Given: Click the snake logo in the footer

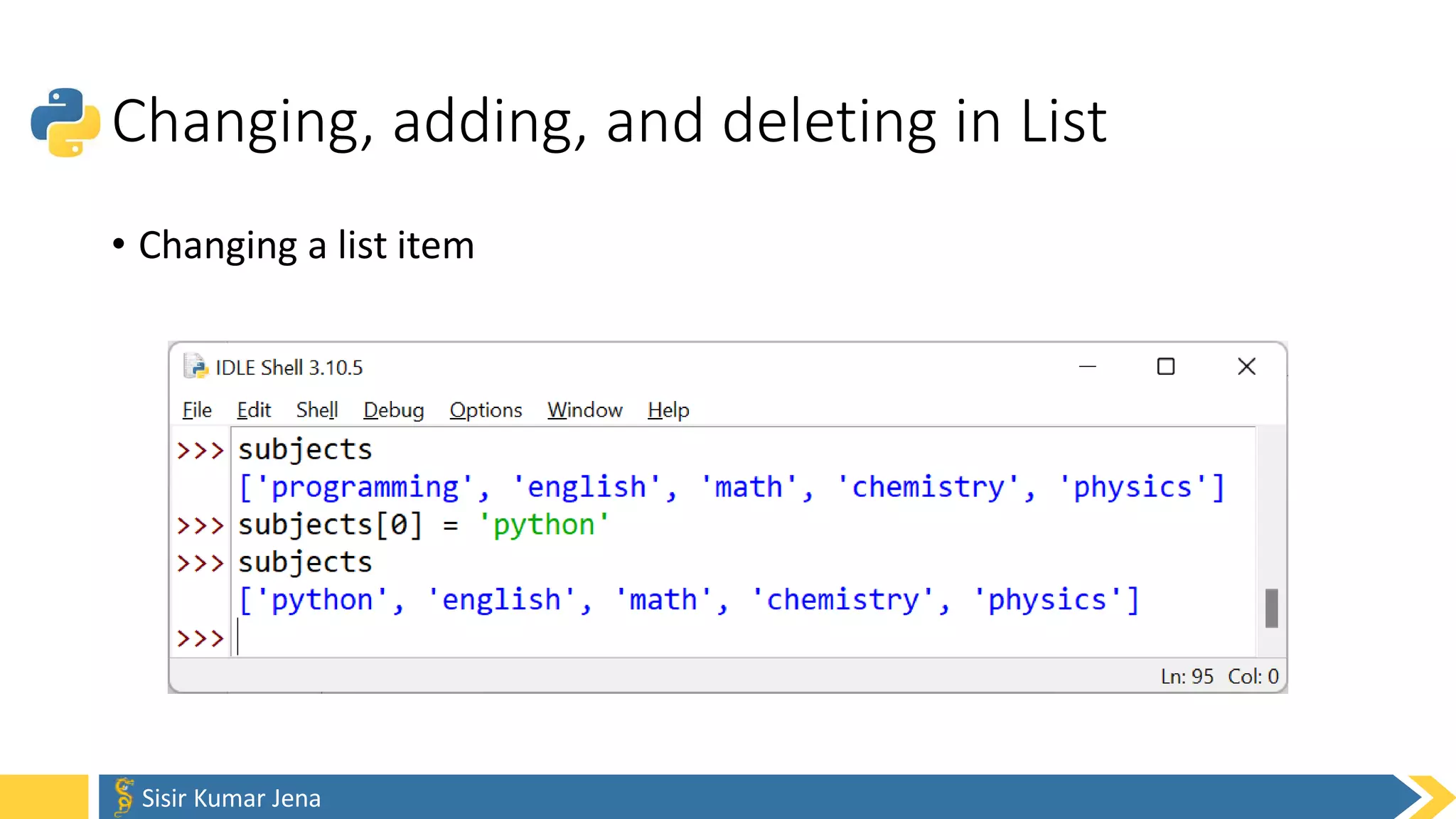Looking at the screenshot, I should coord(124,797).
